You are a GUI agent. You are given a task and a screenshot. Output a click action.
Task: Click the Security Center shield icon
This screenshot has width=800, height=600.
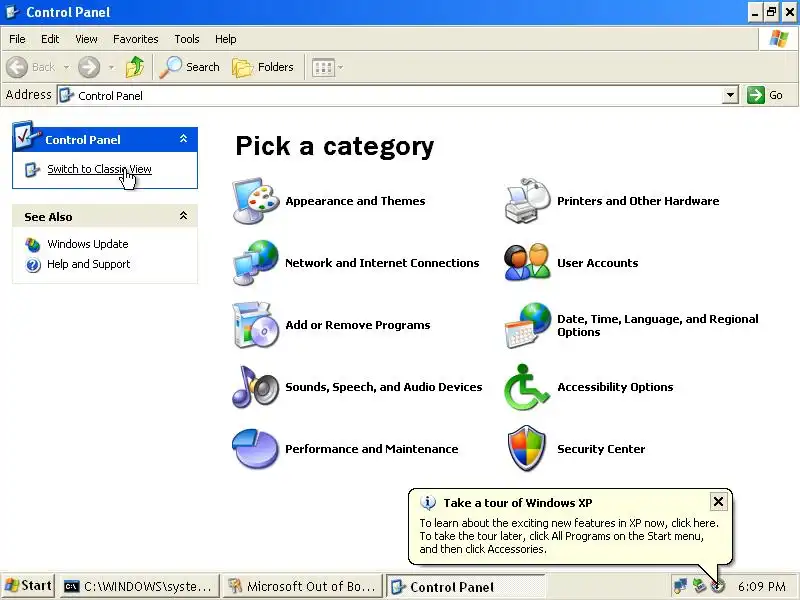click(x=527, y=448)
